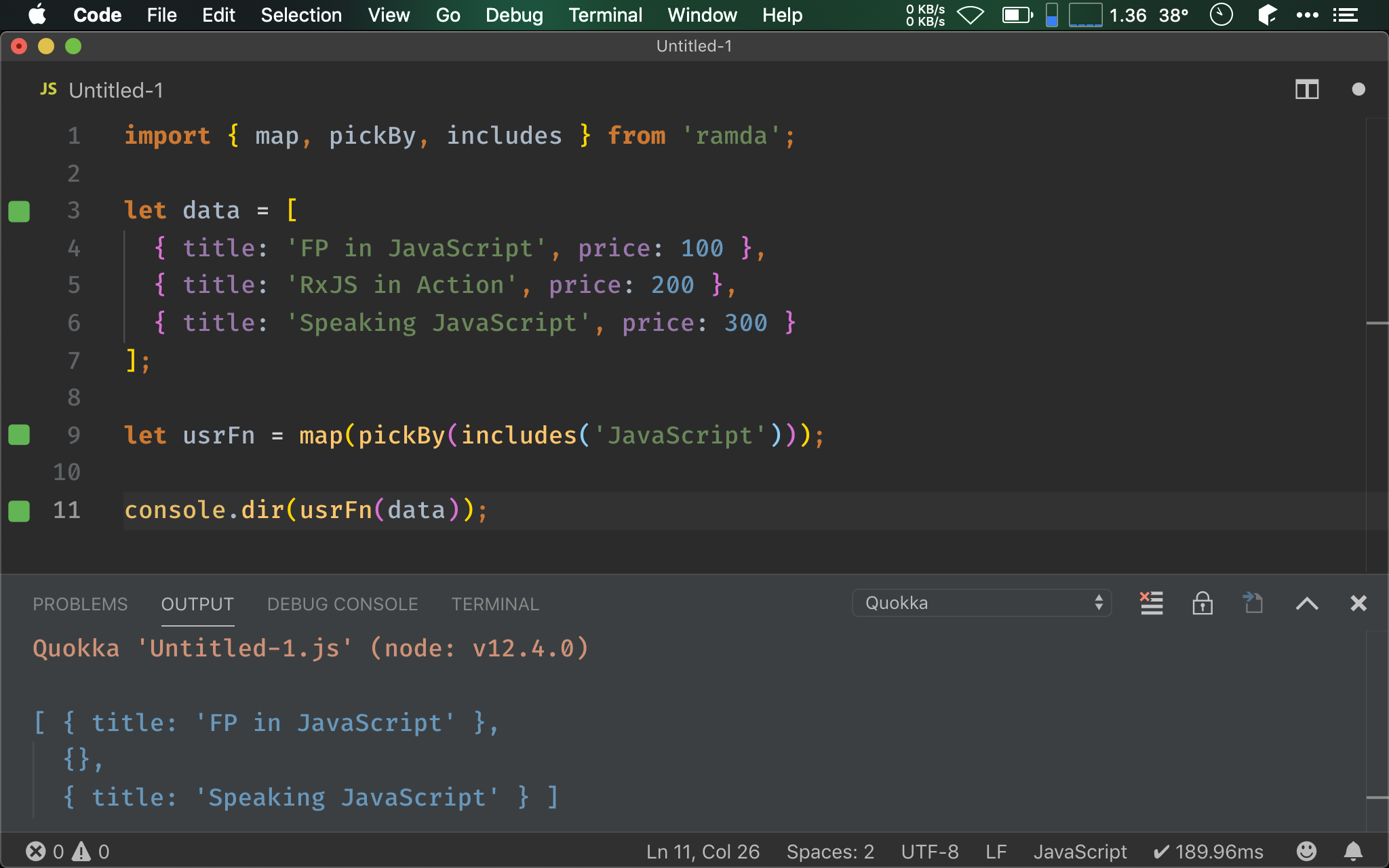
Task: Click the JS file type icon on tab
Action: [48, 90]
